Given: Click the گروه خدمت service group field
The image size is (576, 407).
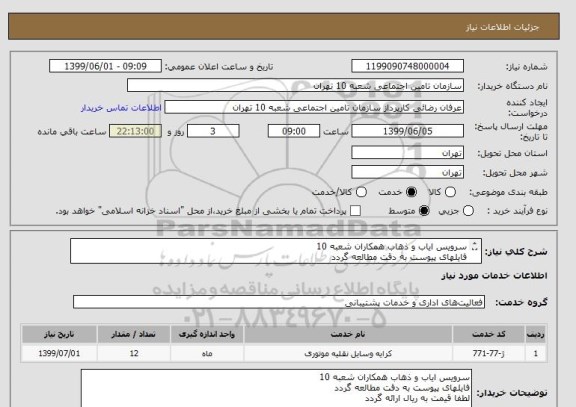Looking at the screenshot, I should click(279, 302).
